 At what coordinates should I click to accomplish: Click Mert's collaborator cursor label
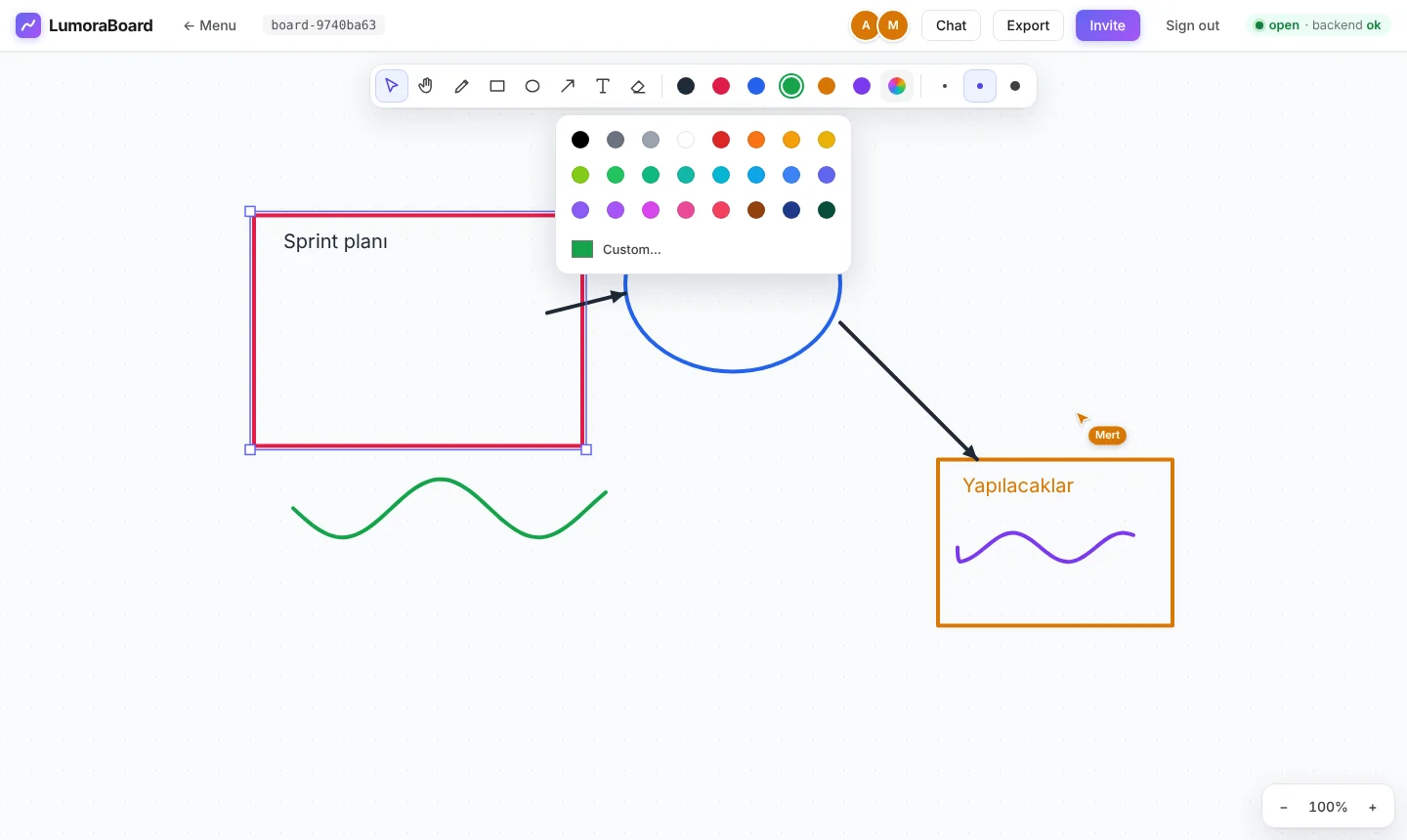[1107, 436]
